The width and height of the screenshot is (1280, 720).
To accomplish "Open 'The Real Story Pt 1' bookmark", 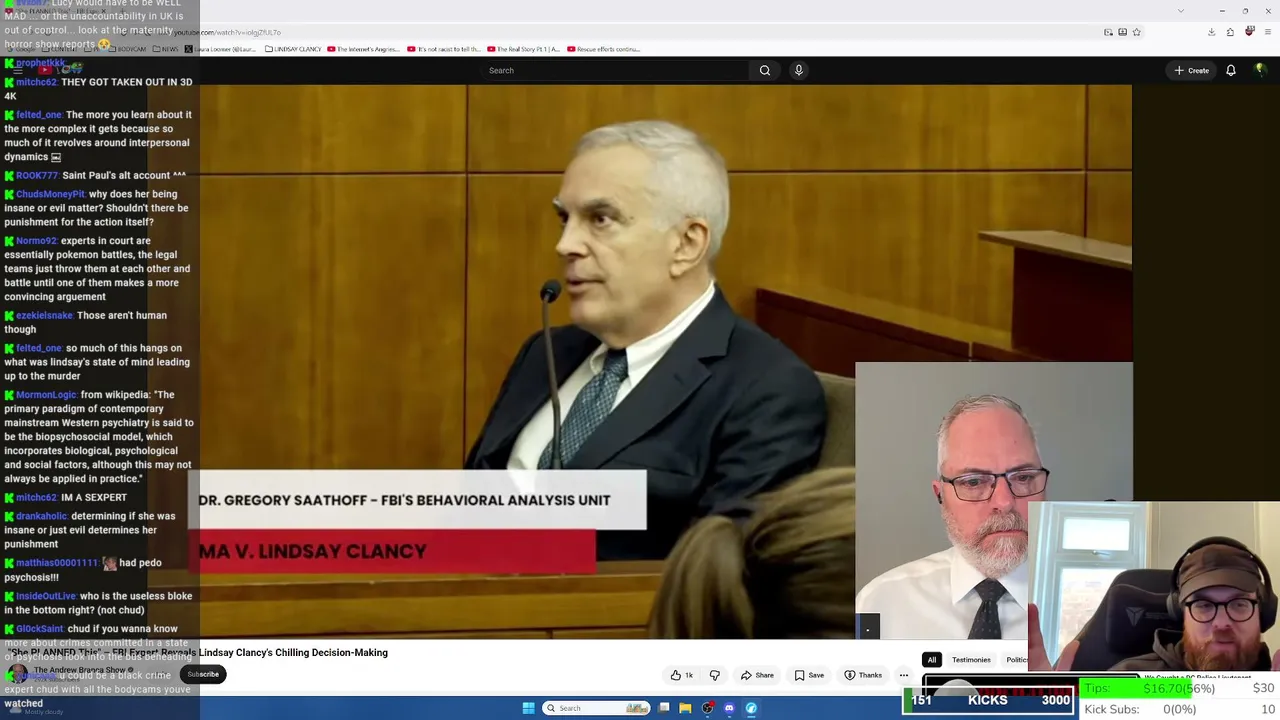I will click(524, 49).
